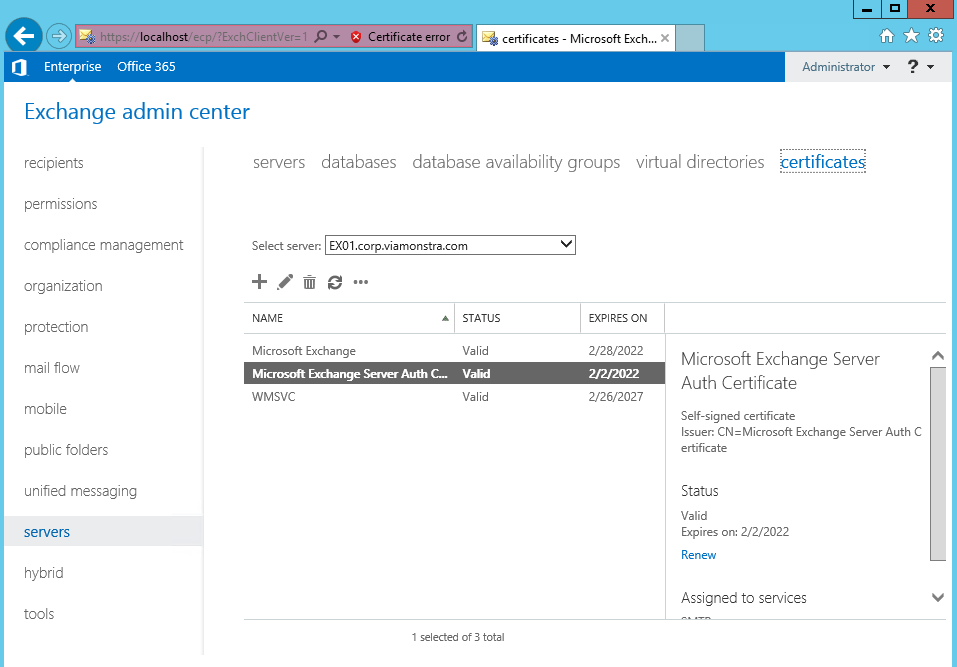This screenshot has height=667, width=957.
Task: Click the delete trash can icon
Action: click(310, 282)
